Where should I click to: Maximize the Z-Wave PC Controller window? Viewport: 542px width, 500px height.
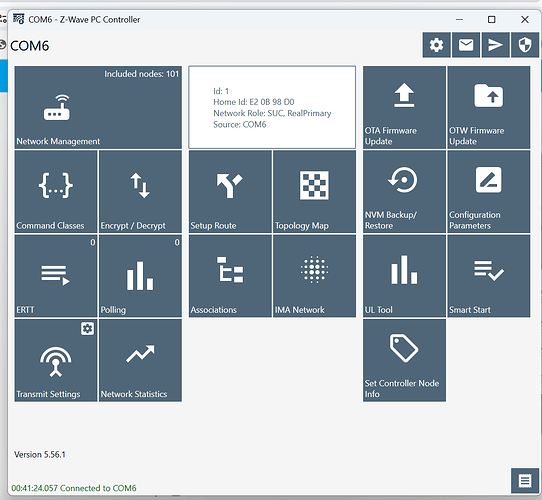tap(492, 19)
